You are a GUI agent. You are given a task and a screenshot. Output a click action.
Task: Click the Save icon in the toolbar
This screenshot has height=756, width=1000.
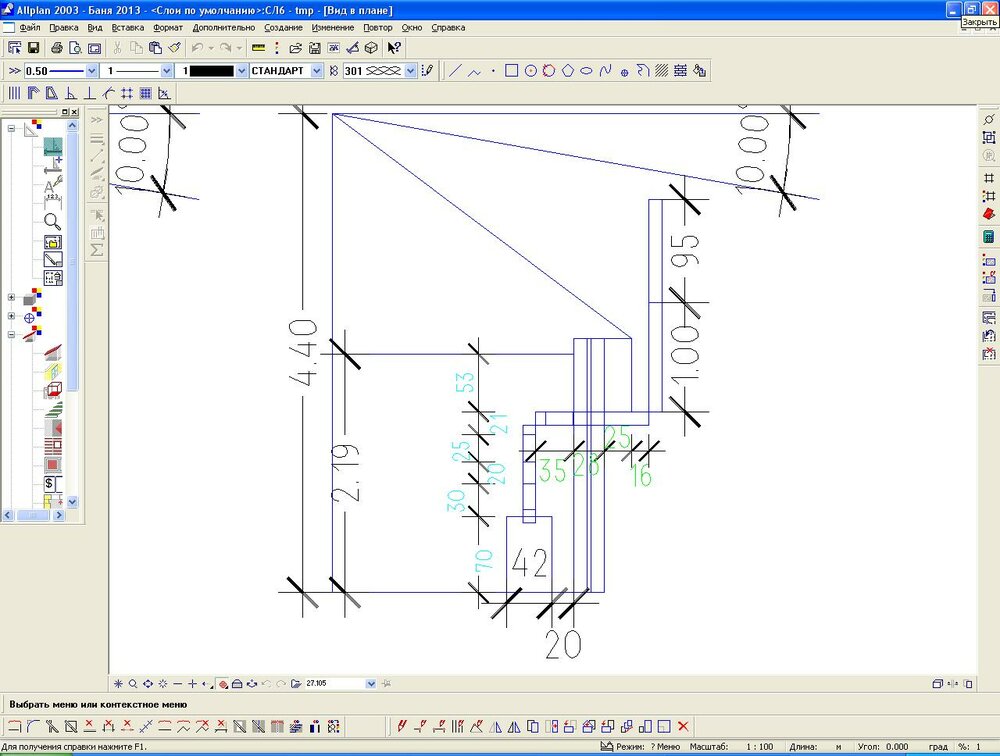(x=33, y=48)
